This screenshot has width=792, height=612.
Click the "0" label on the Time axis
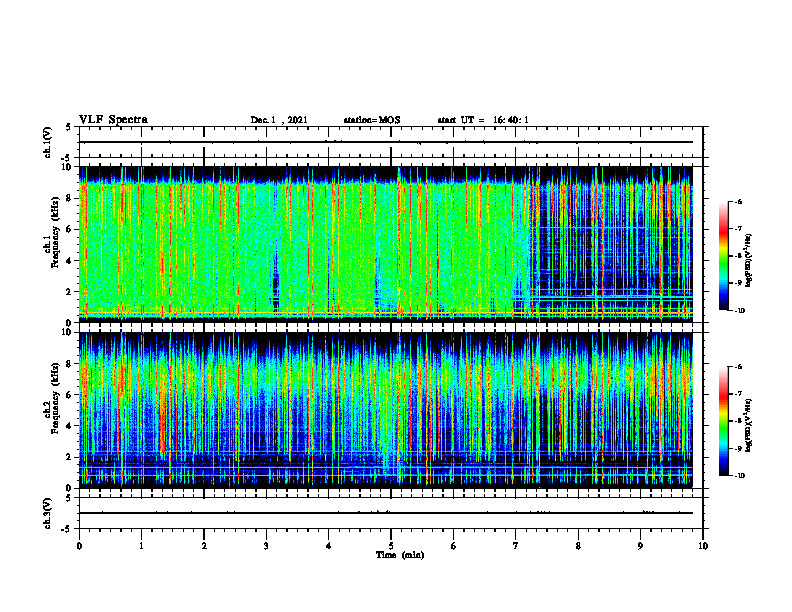click(79, 546)
